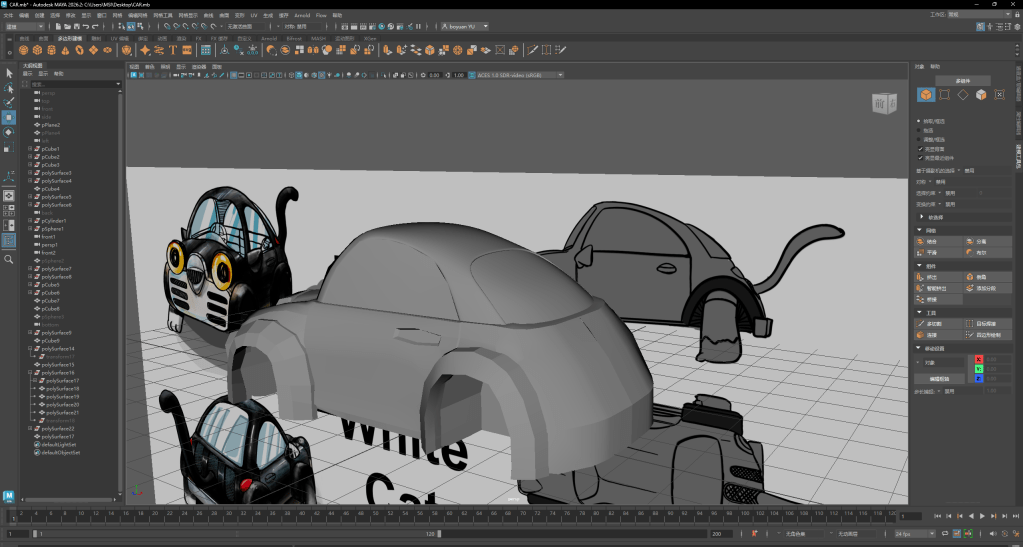Activate the Select tool arrow in toolbox
Viewport: 1023px width, 547px height.
pyautogui.click(x=9, y=73)
